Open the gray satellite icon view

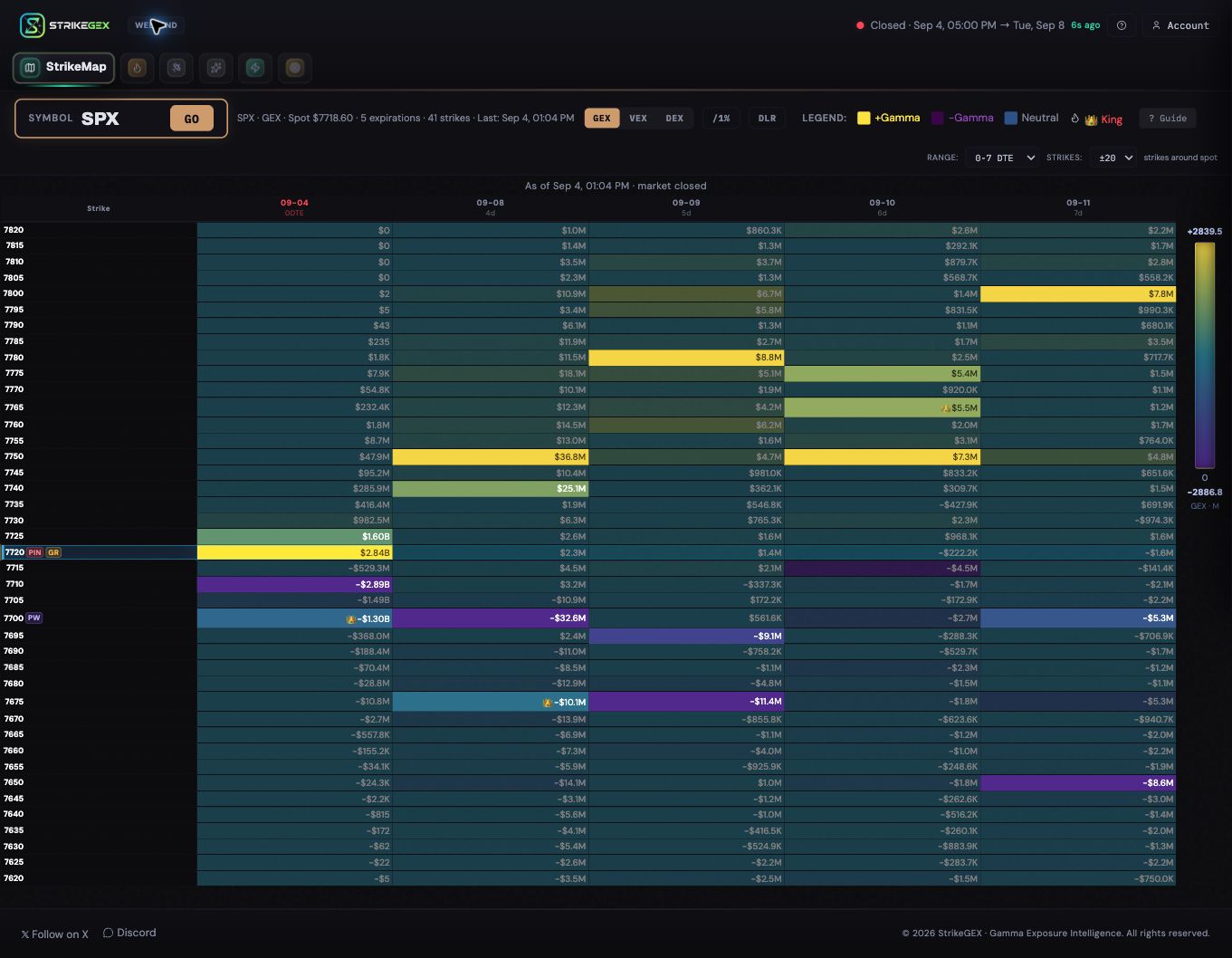(177, 67)
